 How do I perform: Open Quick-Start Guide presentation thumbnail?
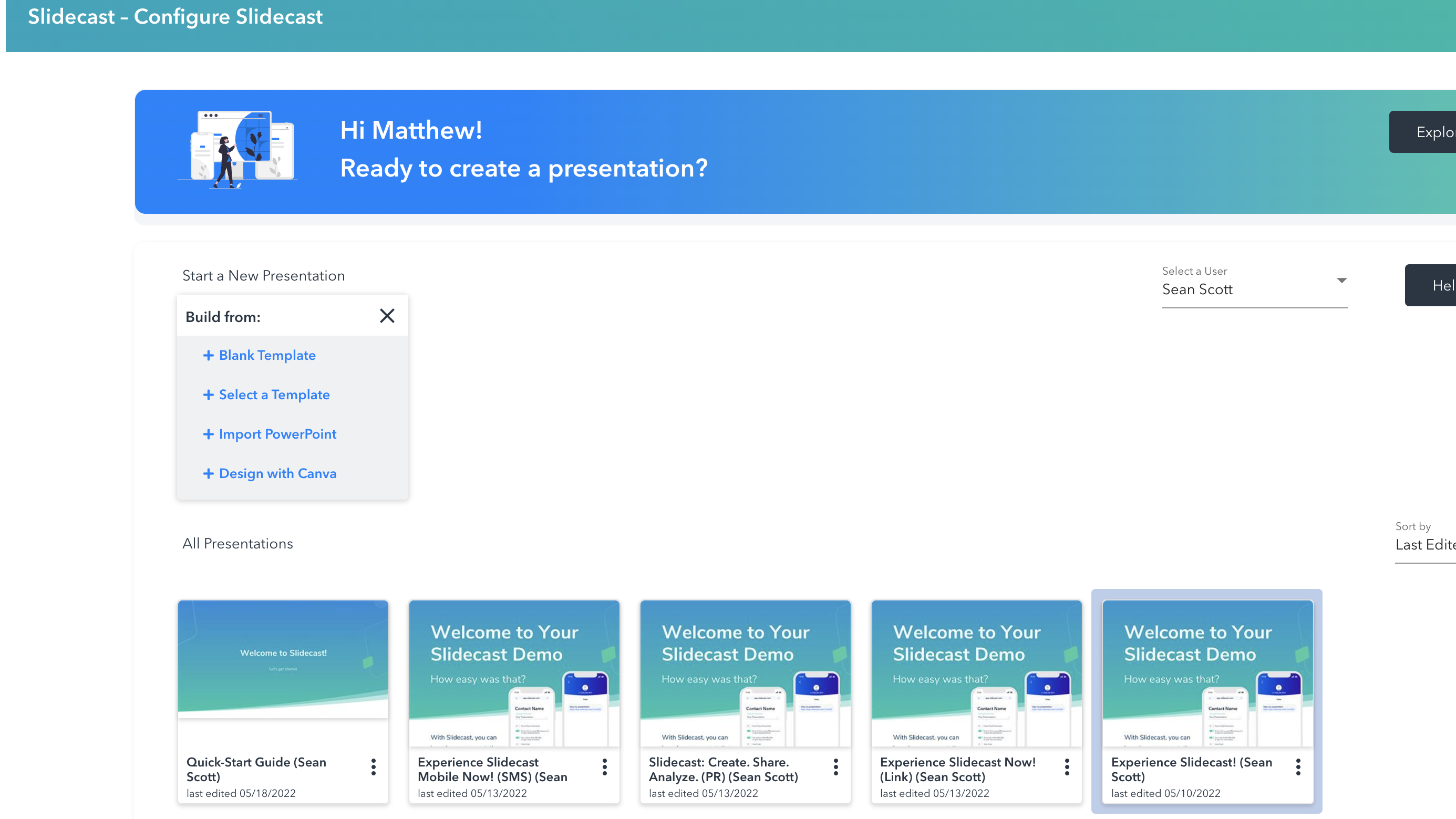[x=283, y=660]
